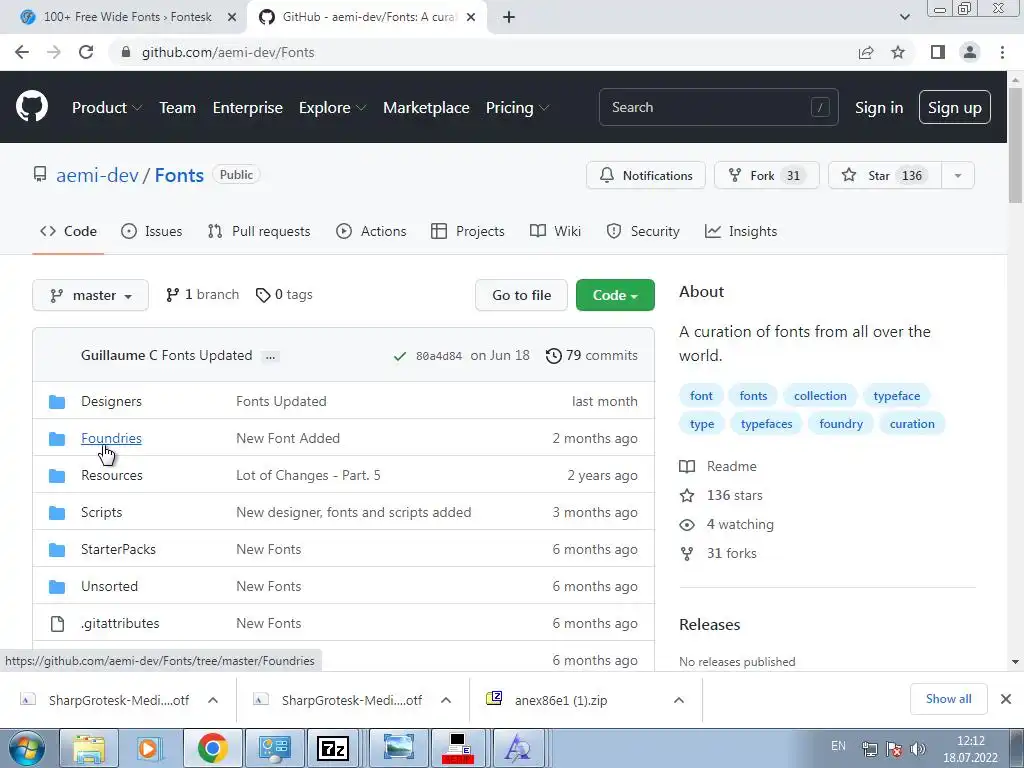Viewport: 1024px width, 768px height.
Task: Click the GitHub search field
Action: (x=718, y=107)
